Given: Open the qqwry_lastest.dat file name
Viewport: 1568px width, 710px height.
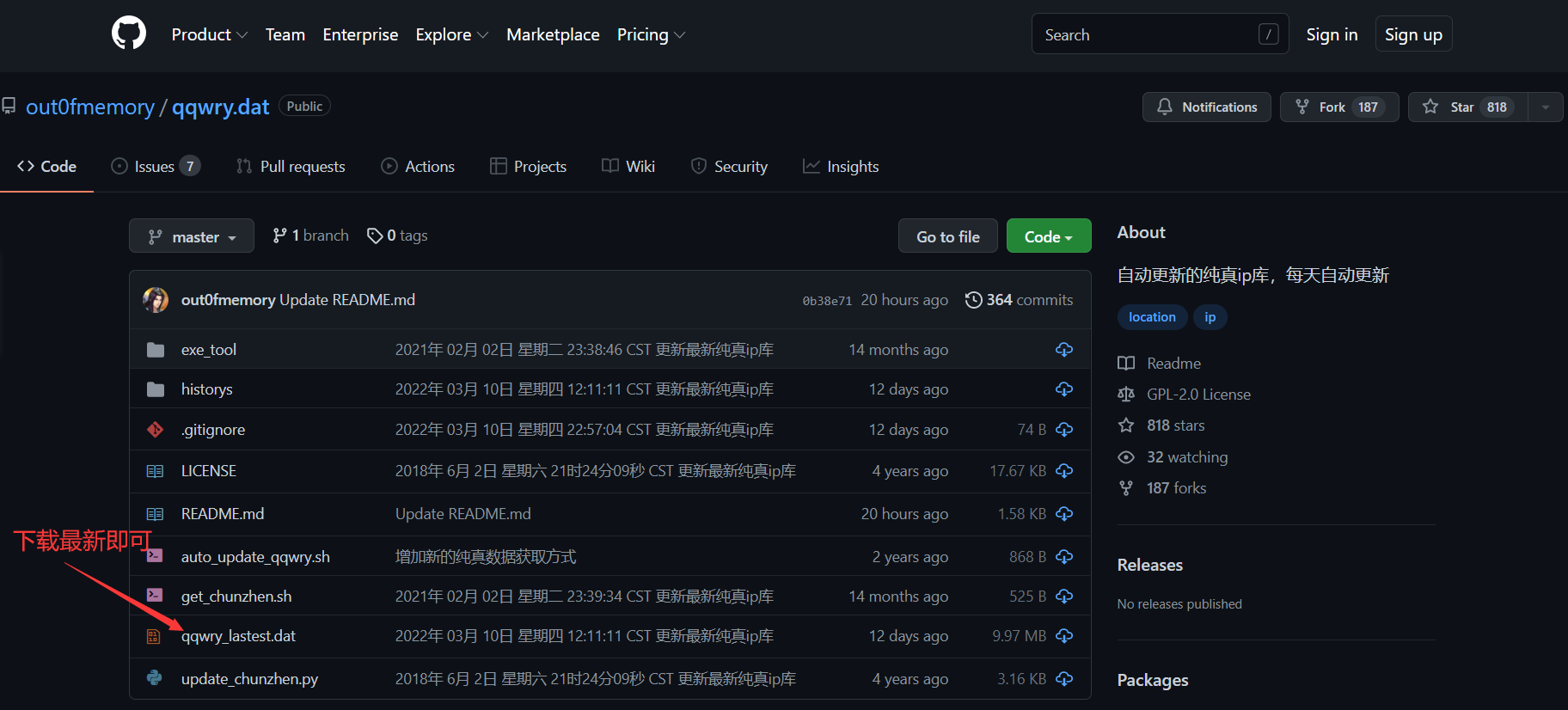Looking at the screenshot, I should tap(238, 636).
